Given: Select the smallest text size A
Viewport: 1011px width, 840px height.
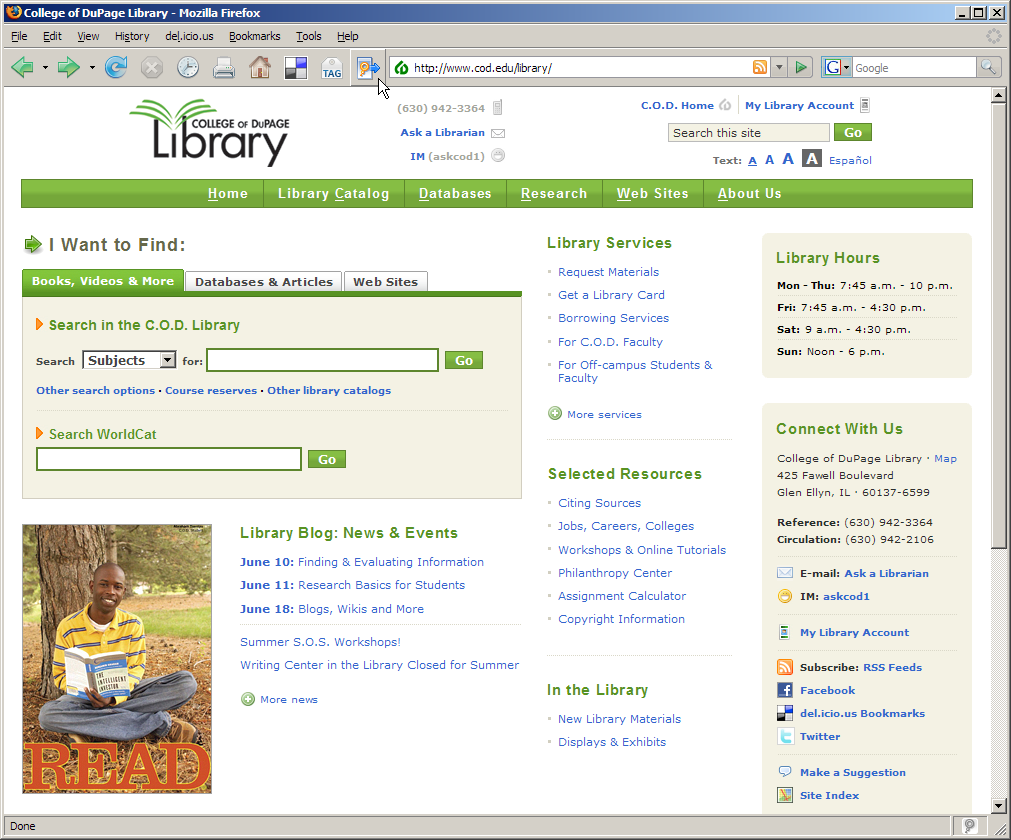Looking at the screenshot, I should click(752, 160).
